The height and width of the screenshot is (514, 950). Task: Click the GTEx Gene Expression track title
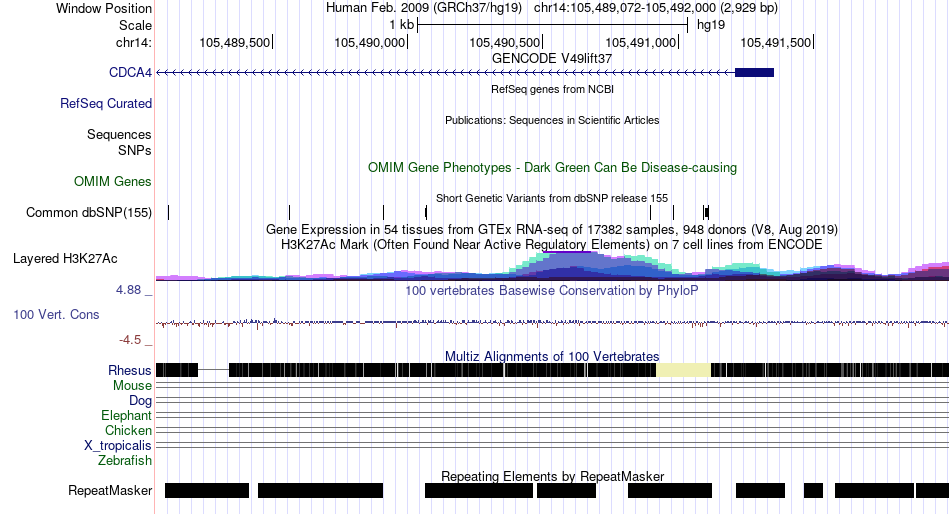[552, 230]
